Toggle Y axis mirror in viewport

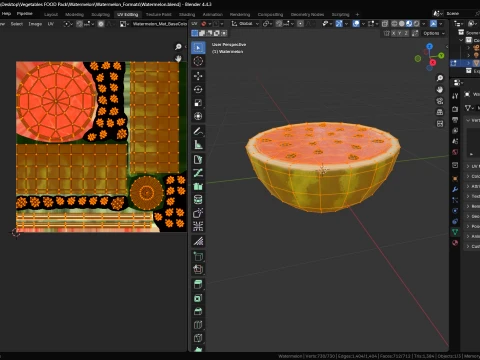(400, 33)
